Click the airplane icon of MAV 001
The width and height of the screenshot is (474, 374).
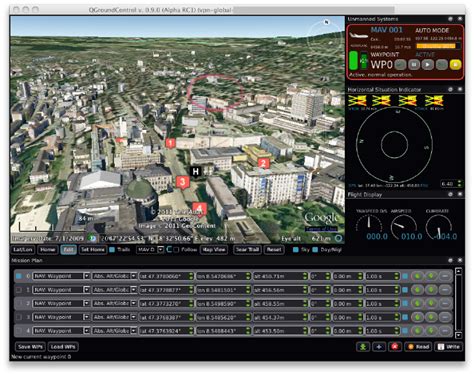pyautogui.click(x=359, y=35)
